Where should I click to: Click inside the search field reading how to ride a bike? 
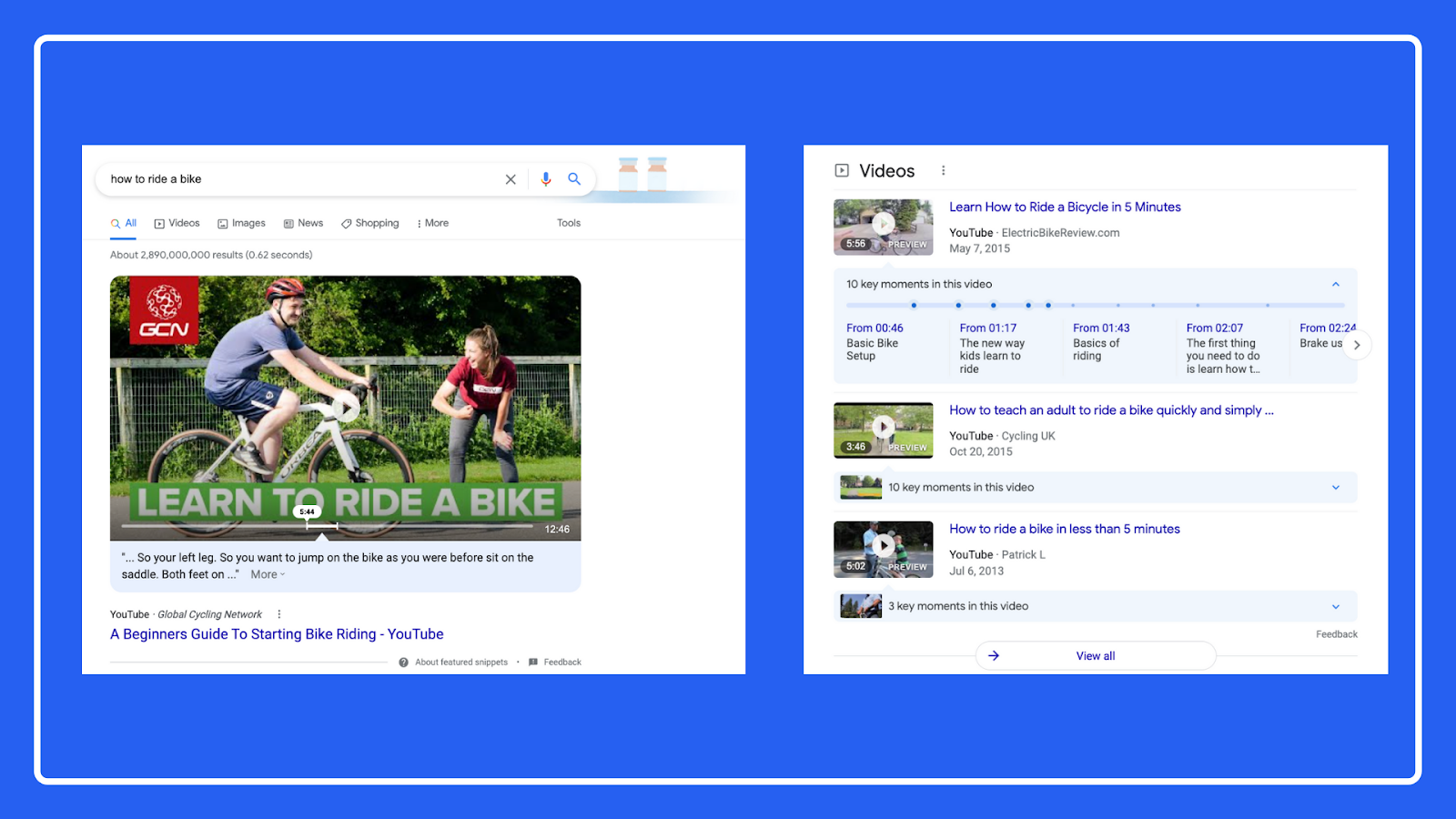300,179
